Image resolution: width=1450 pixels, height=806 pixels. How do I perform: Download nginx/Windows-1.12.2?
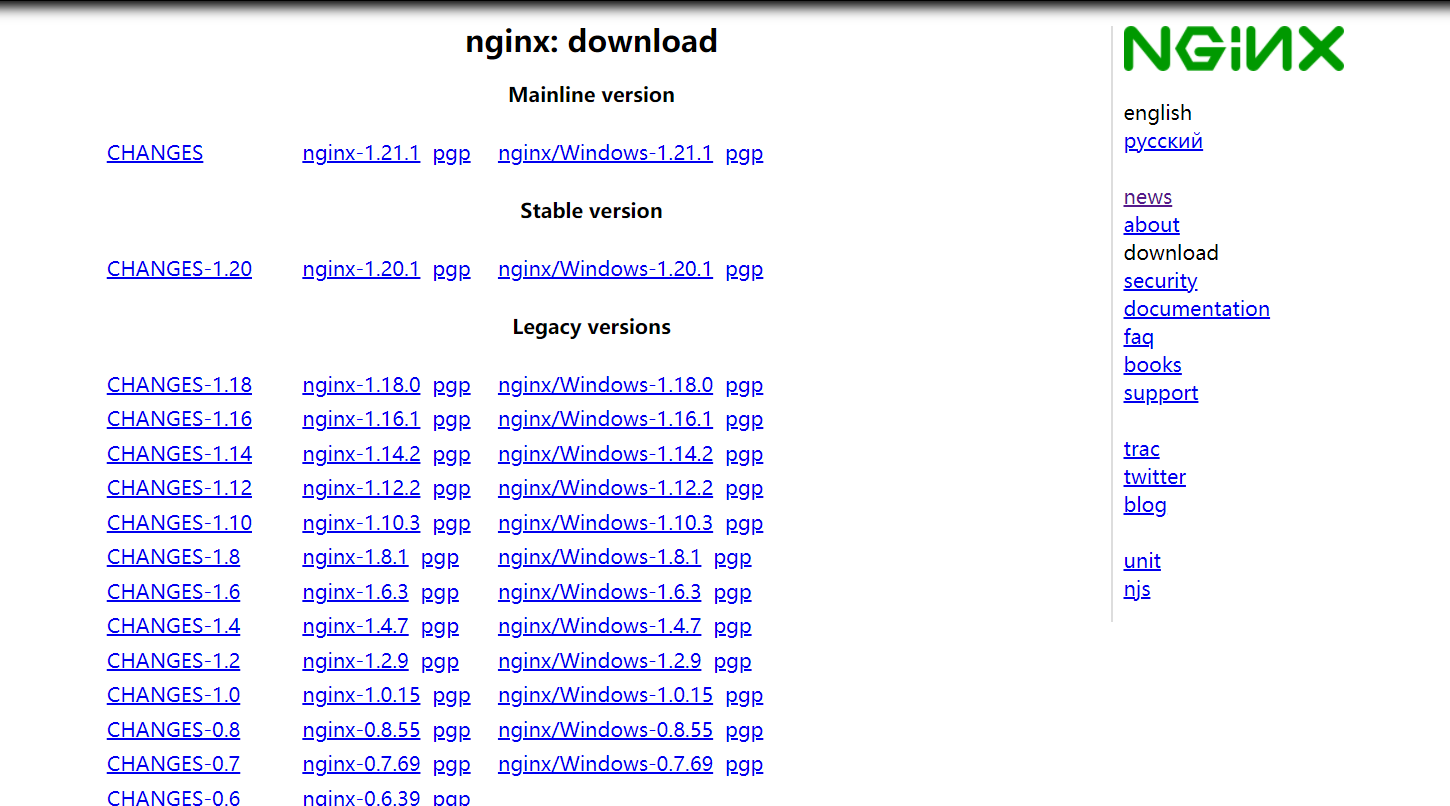click(605, 488)
